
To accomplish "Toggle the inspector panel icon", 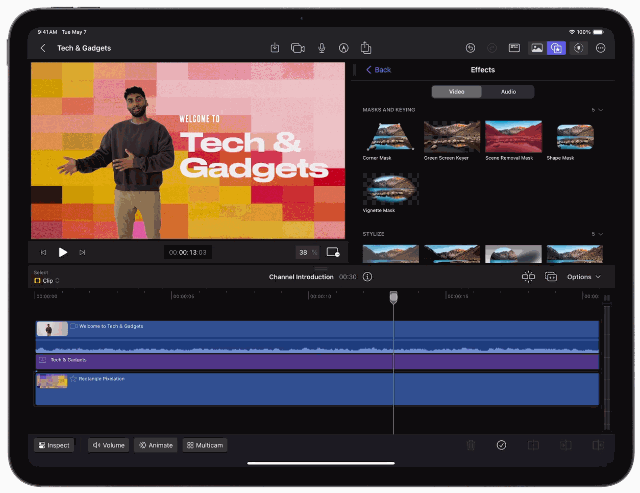I will [514, 48].
